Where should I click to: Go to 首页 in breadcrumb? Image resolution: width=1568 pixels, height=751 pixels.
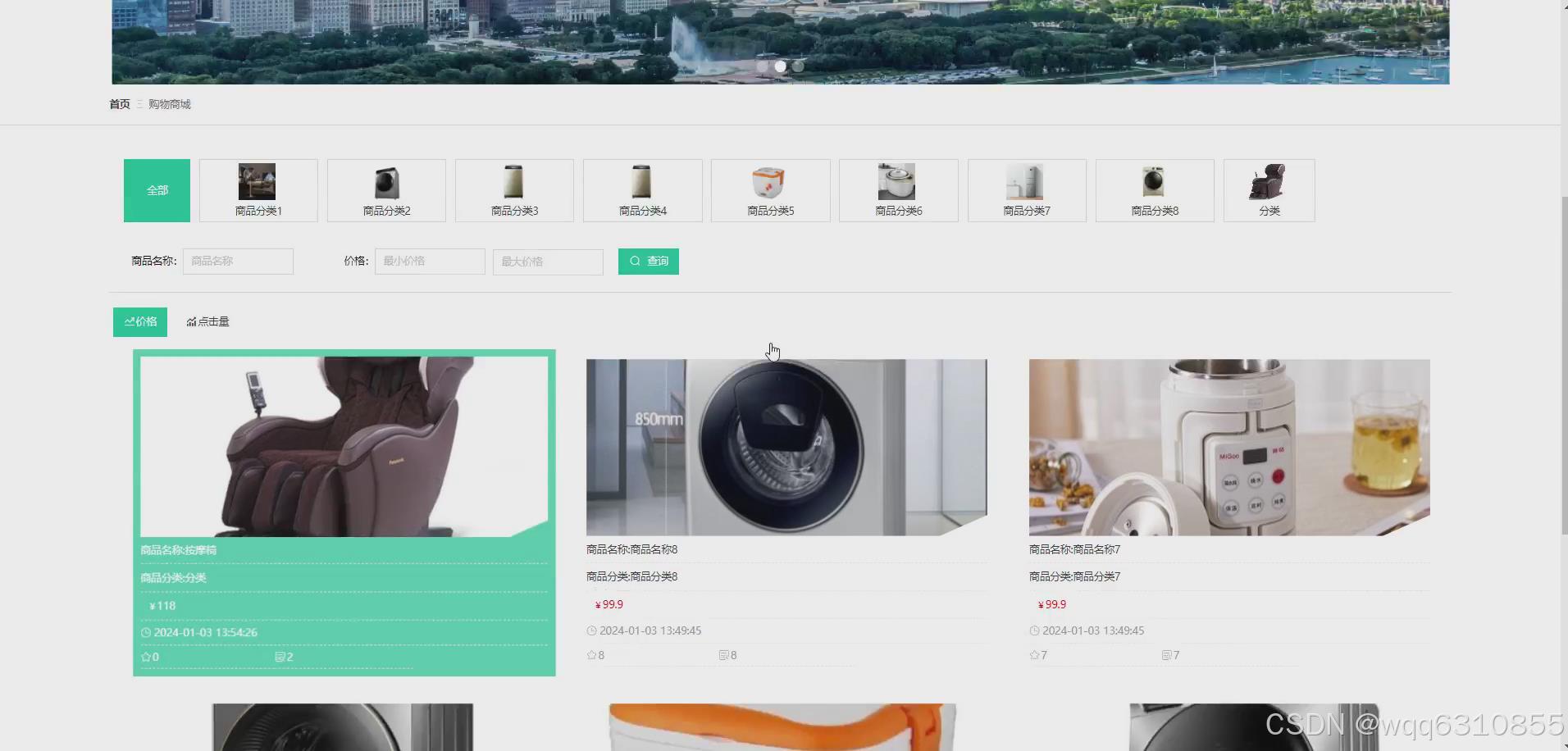tap(120, 104)
